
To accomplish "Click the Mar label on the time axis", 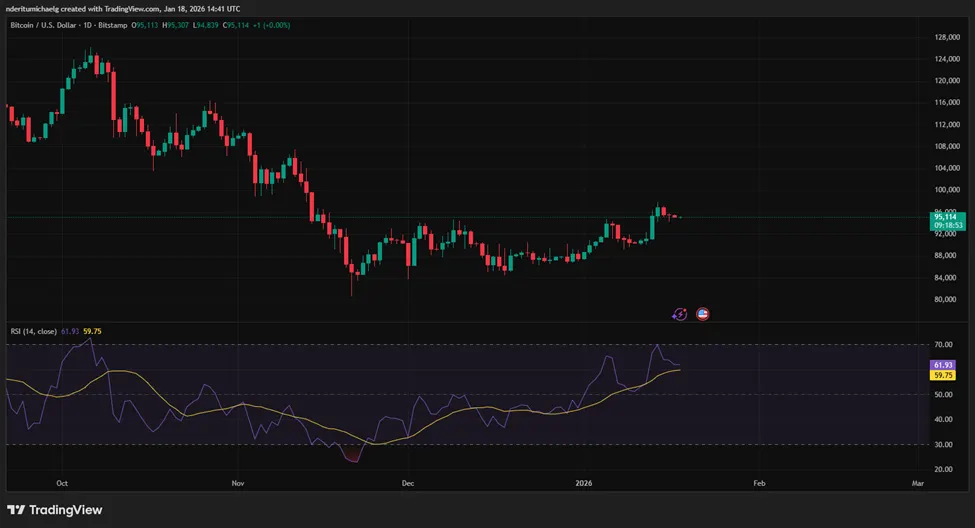I will click(918, 483).
